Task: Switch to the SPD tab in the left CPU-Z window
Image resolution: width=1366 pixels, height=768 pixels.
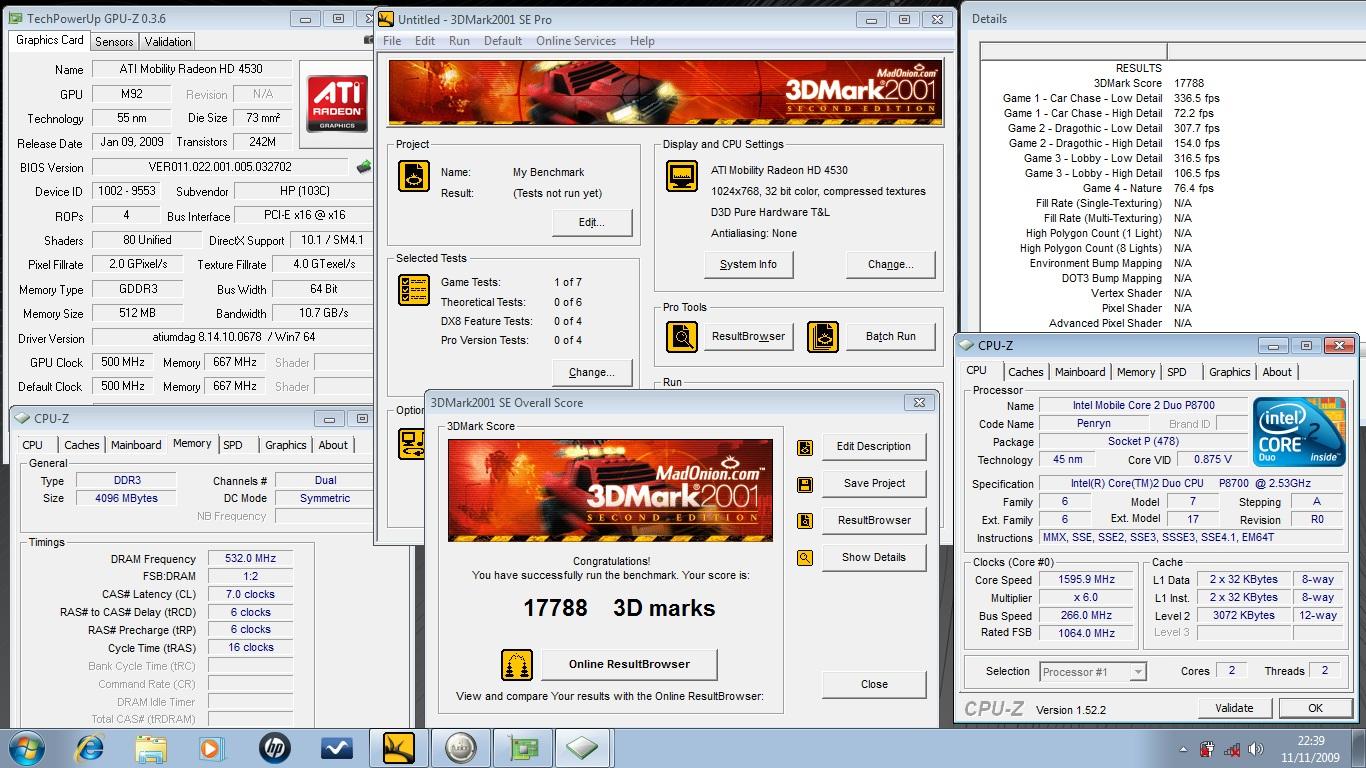Action: tap(233, 445)
